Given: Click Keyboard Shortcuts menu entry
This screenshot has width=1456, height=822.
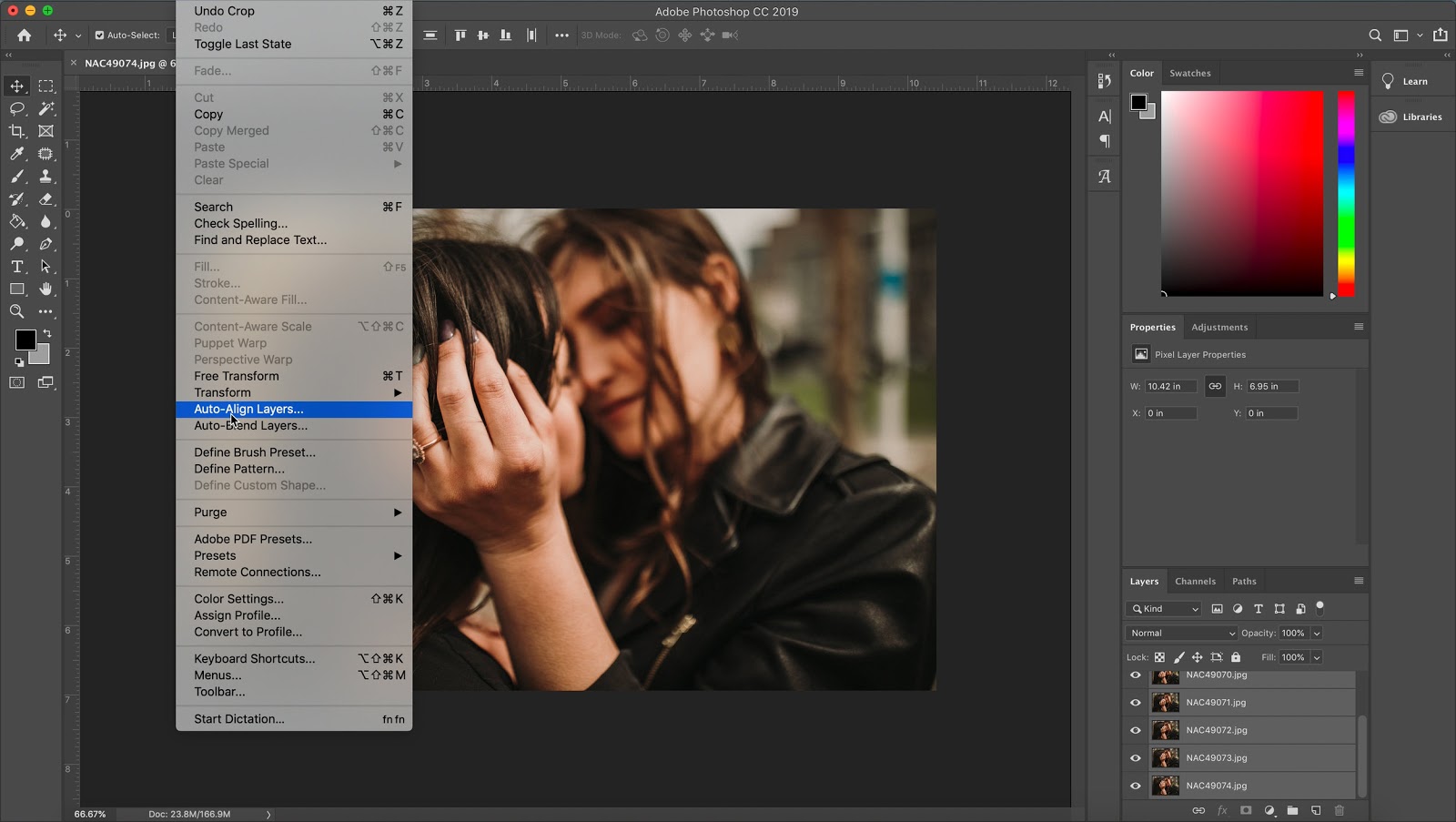Looking at the screenshot, I should [294, 658].
